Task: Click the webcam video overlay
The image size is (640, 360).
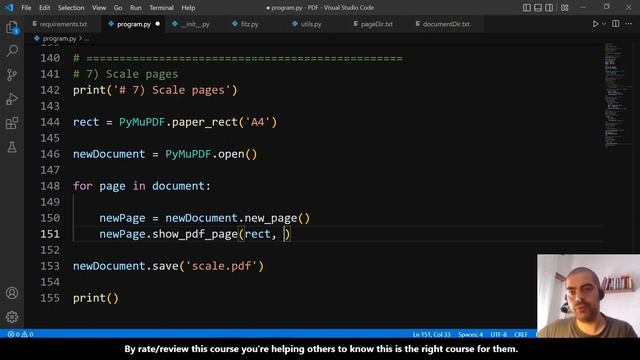Action: (588, 296)
